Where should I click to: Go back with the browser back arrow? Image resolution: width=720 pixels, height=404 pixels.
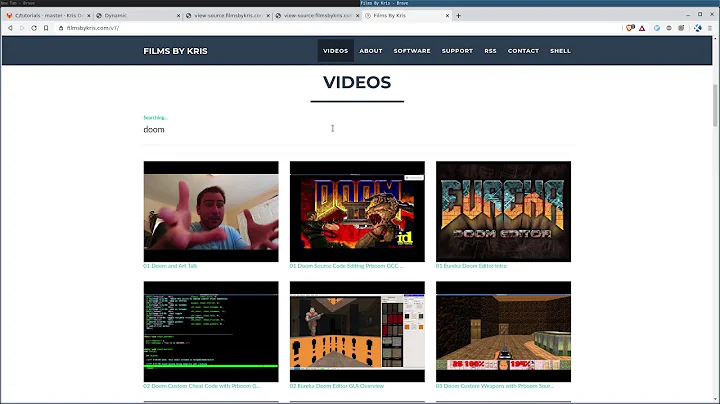point(10,28)
